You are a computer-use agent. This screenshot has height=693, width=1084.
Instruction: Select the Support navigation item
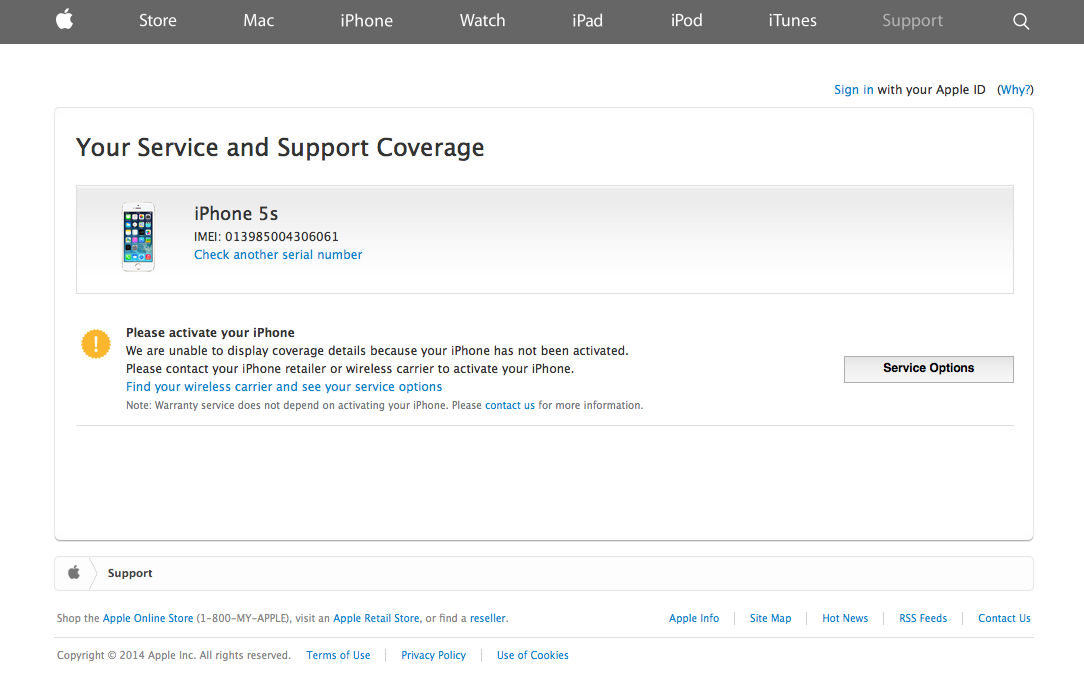[x=913, y=21]
